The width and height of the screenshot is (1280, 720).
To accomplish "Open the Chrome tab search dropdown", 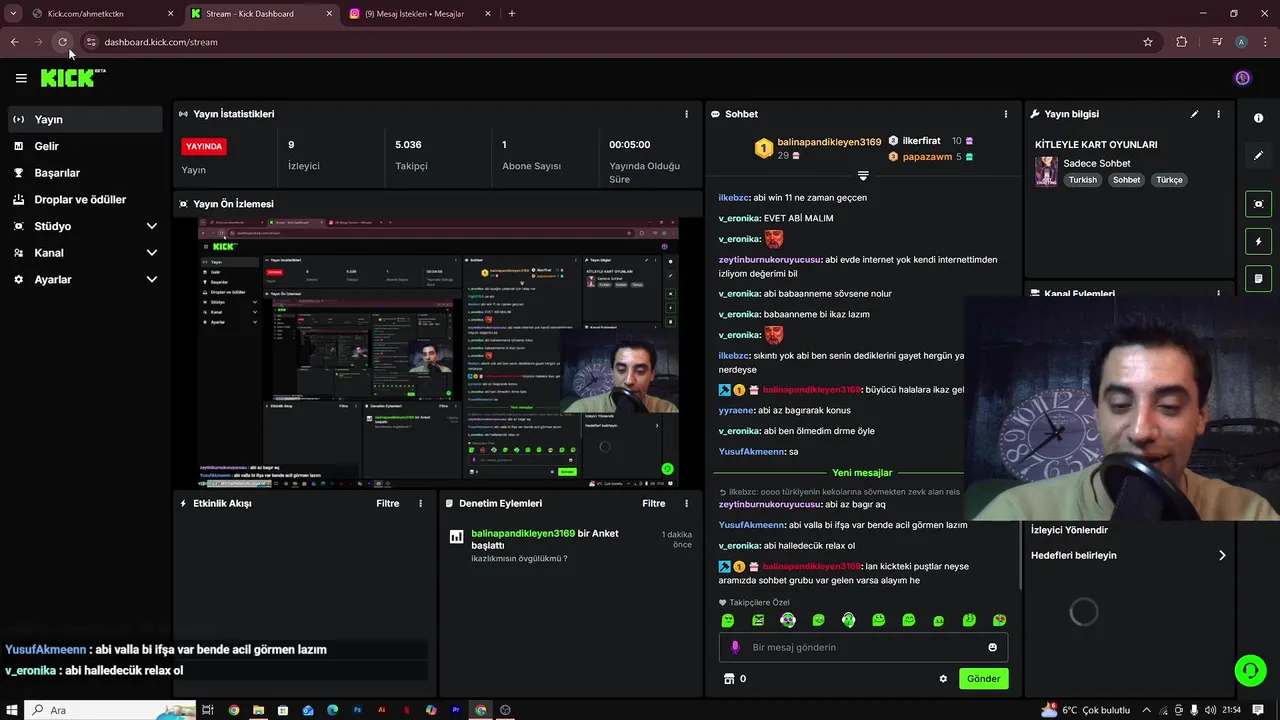I will tap(13, 14).
